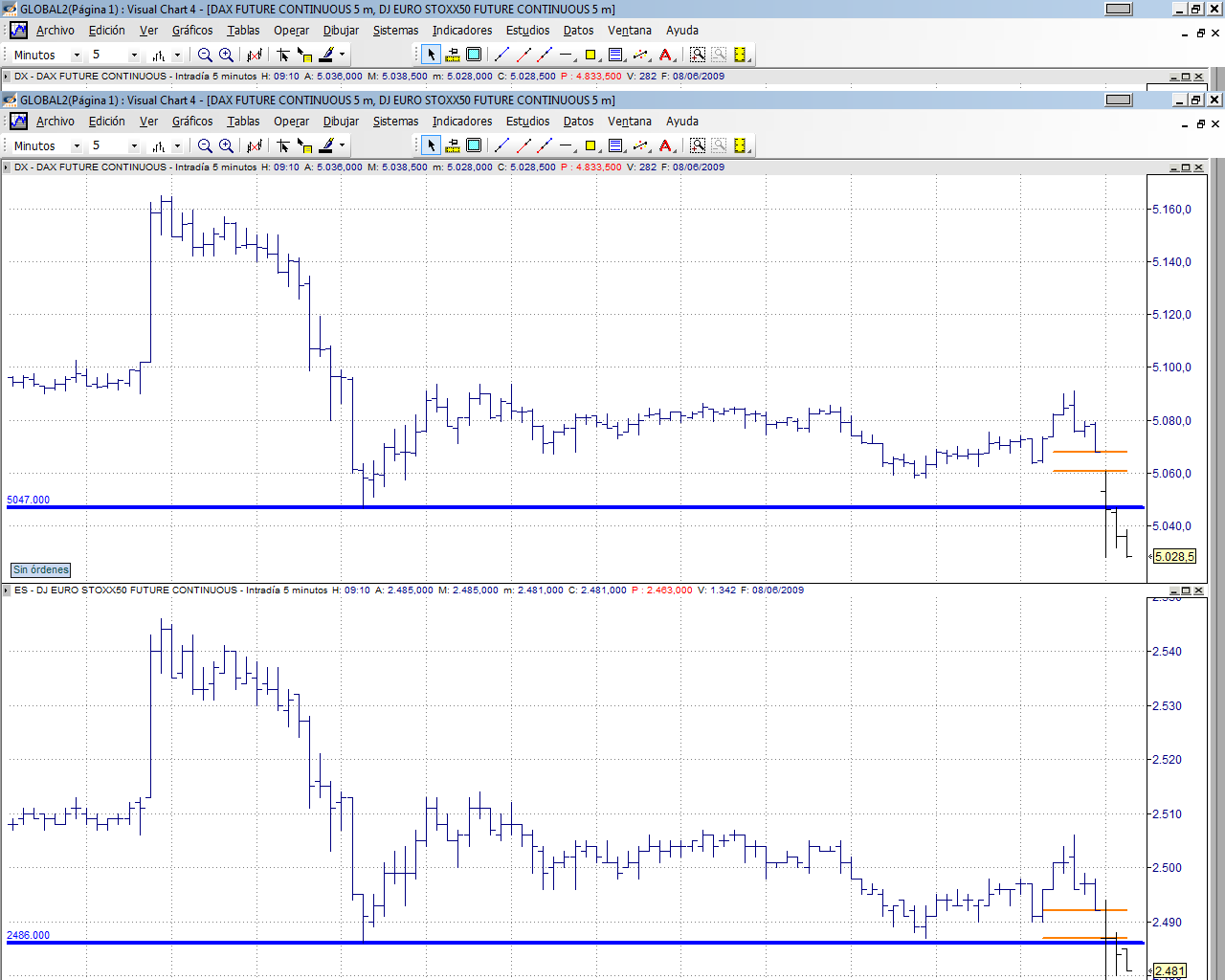Click the 5.028,5 current price tag
This screenshot has width=1225, height=980.
click(x=1174, y=557)
